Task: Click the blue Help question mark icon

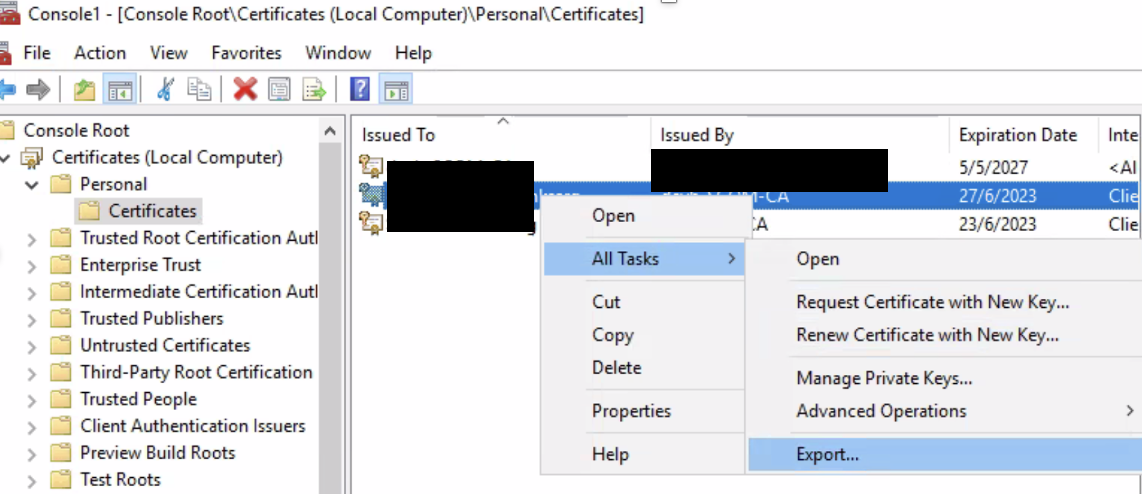Action: (x=360, y=90)
